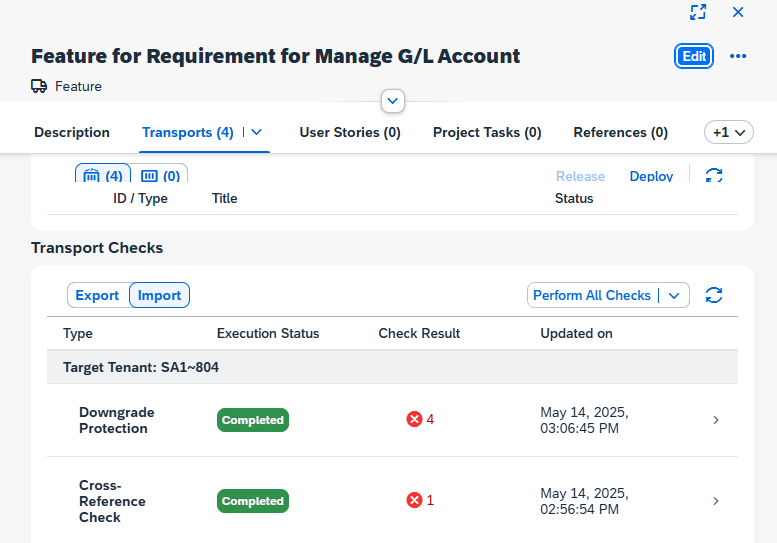Click the Status column header in transports

tap(574, 198)
